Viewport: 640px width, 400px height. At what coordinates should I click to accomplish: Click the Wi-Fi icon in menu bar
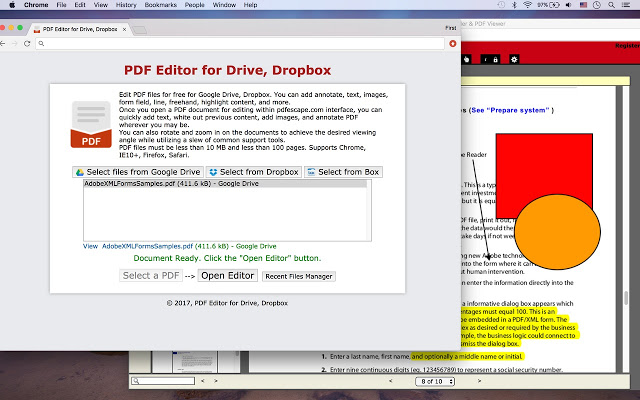[525, 5]
